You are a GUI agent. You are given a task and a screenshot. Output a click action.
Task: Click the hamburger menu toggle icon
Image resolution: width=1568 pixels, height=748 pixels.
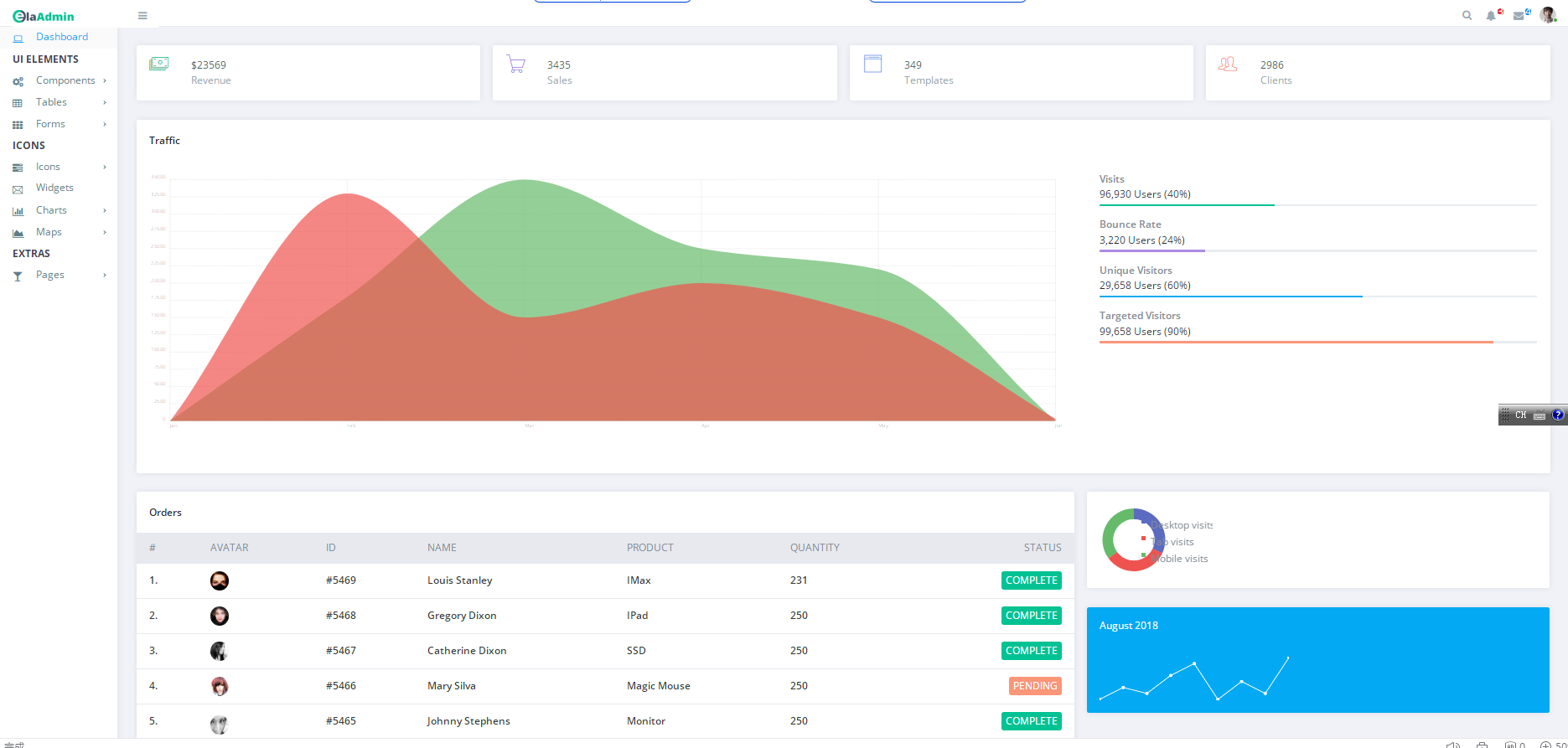[x=142, y=16]
